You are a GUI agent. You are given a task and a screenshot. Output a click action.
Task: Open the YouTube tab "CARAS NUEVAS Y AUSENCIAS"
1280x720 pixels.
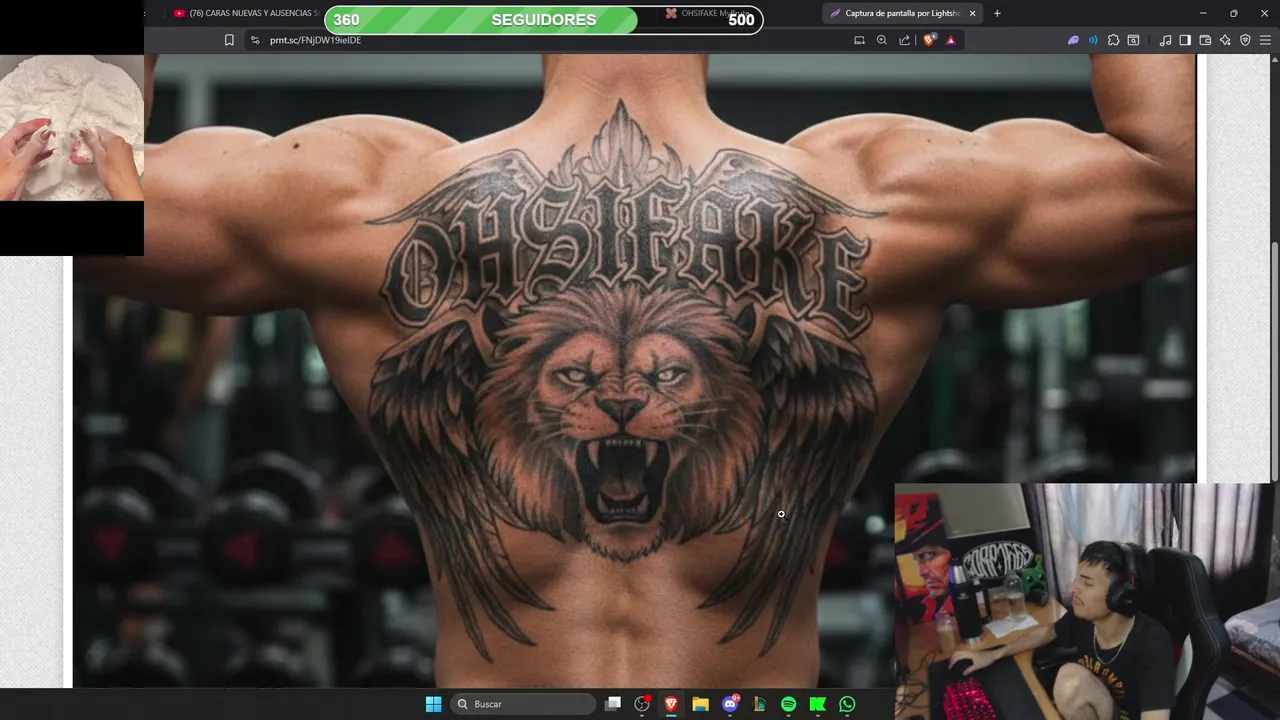tap(245, 13)
